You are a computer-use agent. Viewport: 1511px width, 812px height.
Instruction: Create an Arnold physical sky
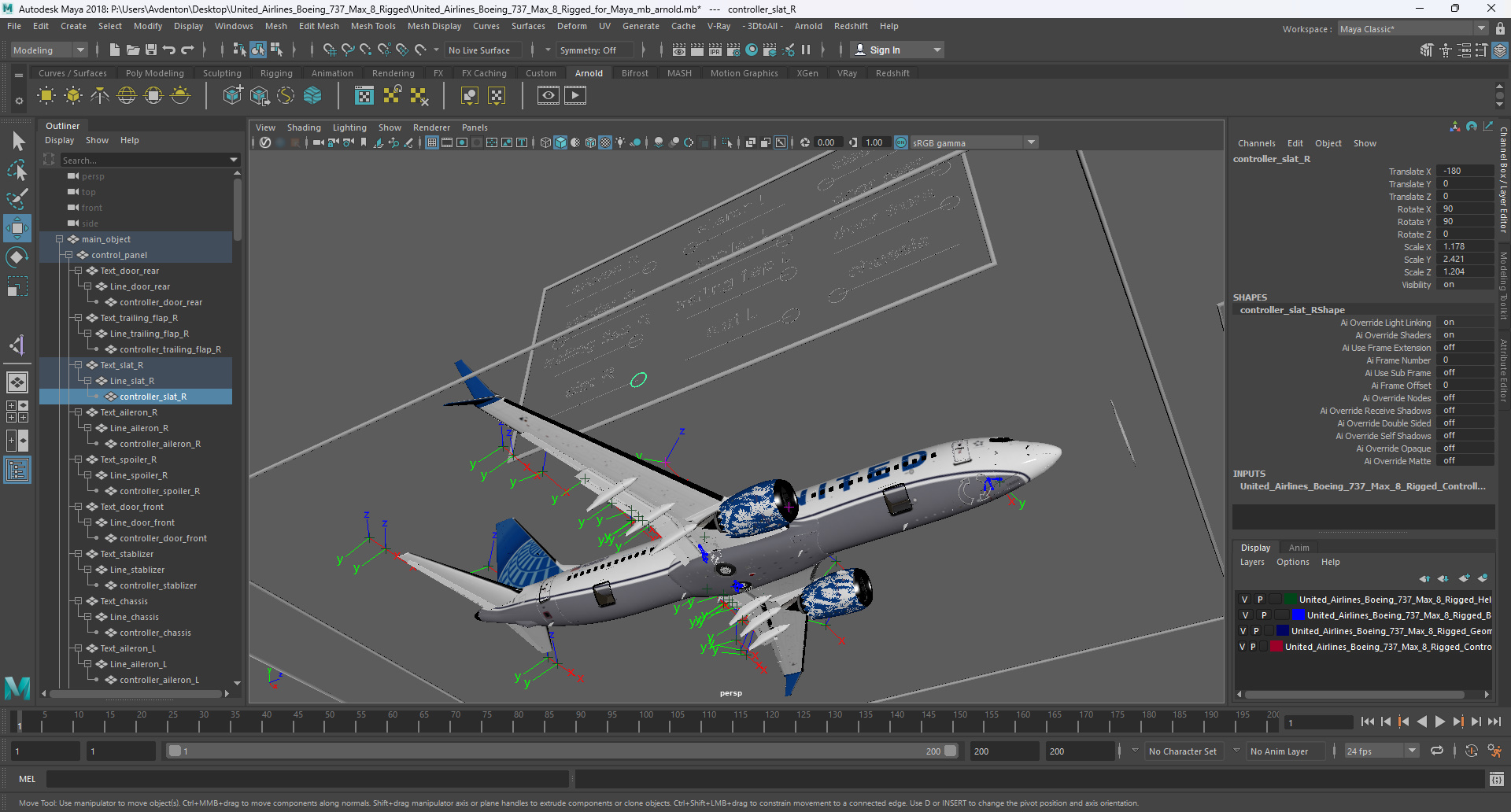180,96
